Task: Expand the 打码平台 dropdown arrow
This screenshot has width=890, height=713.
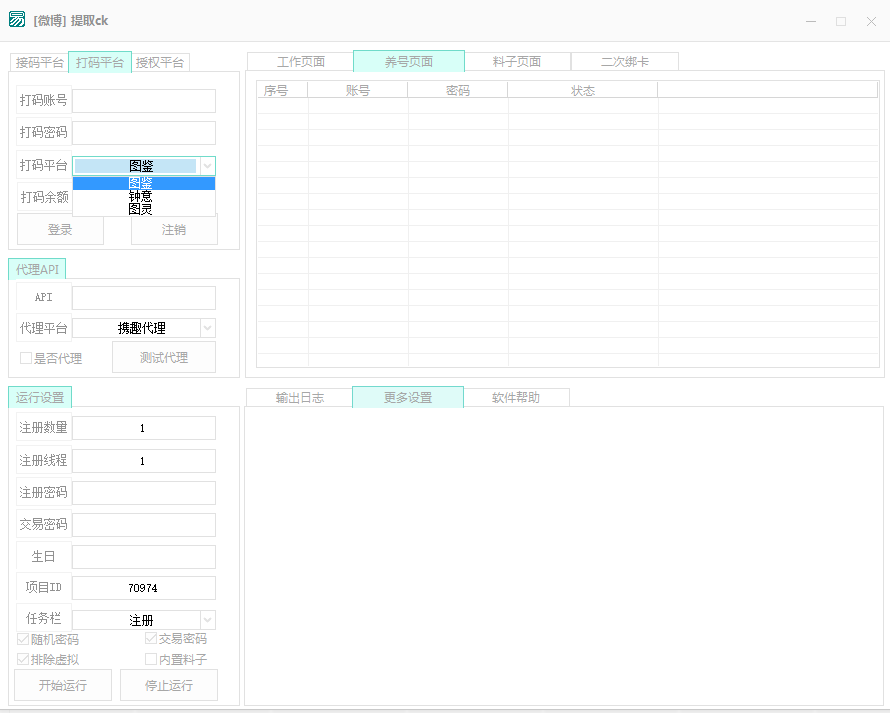Action: 207,166
